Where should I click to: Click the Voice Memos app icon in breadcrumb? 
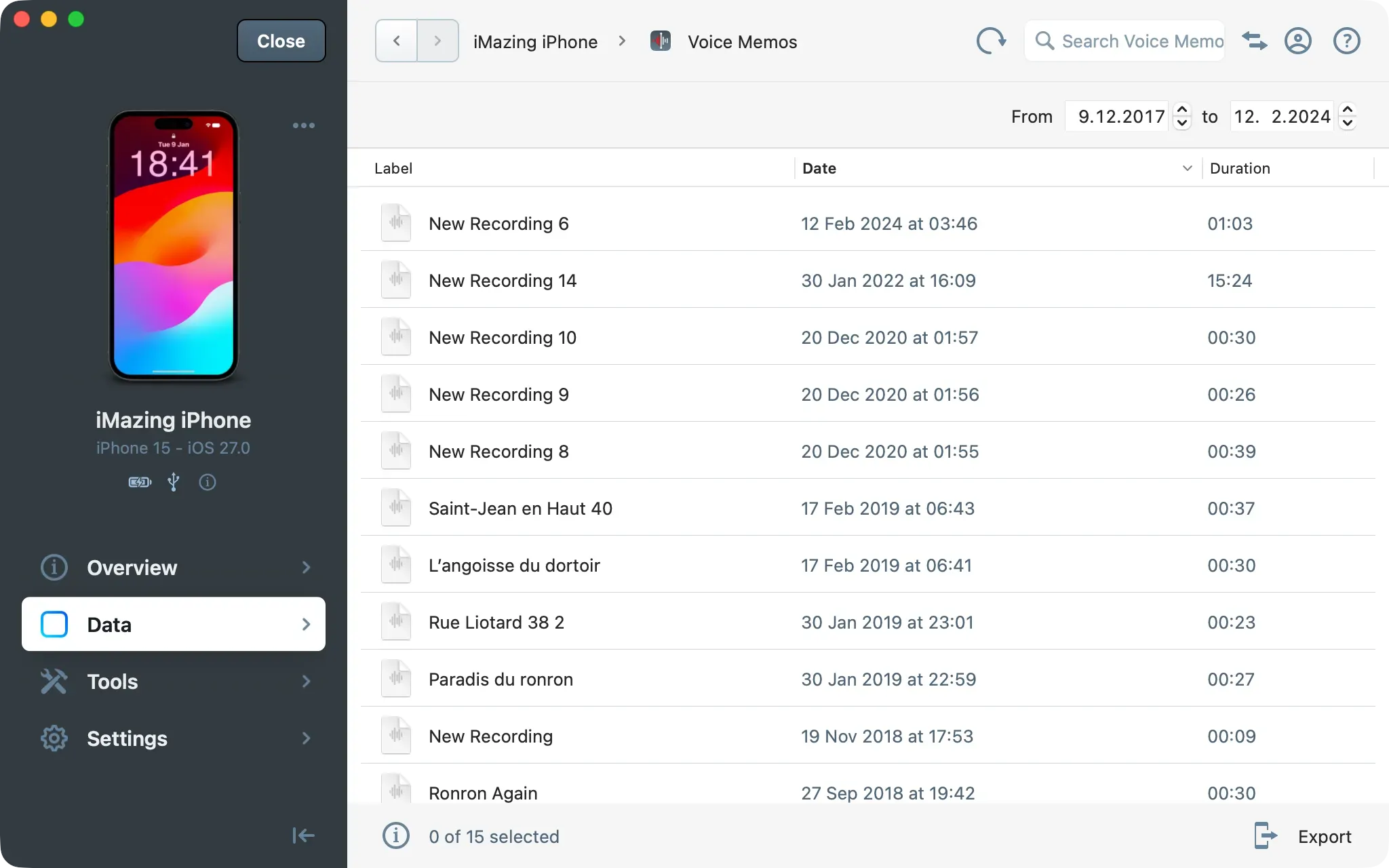660,41
